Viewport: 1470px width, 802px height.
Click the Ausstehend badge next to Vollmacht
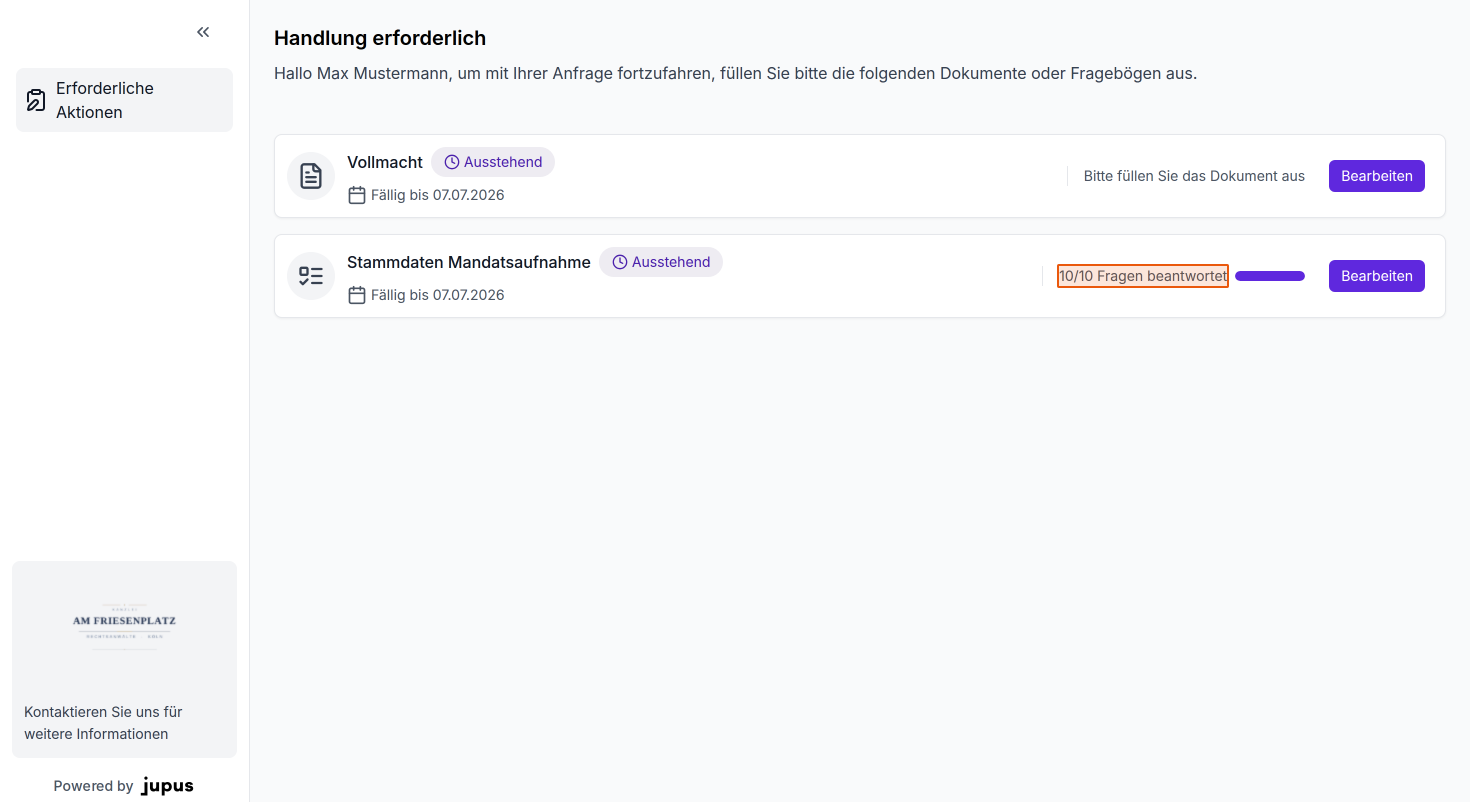point(493,162)
